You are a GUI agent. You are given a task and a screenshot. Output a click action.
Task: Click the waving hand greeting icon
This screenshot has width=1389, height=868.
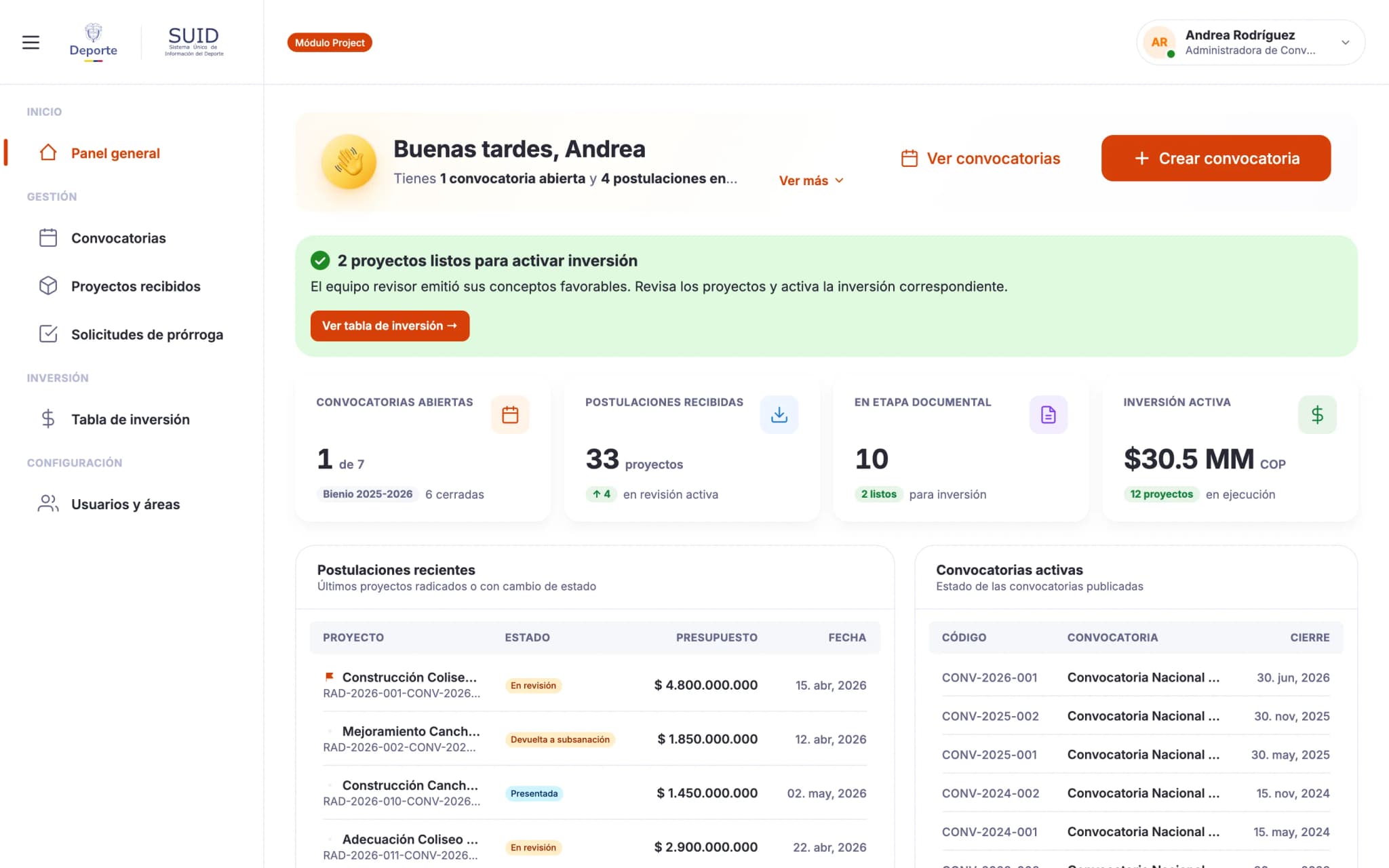(349, 162)
